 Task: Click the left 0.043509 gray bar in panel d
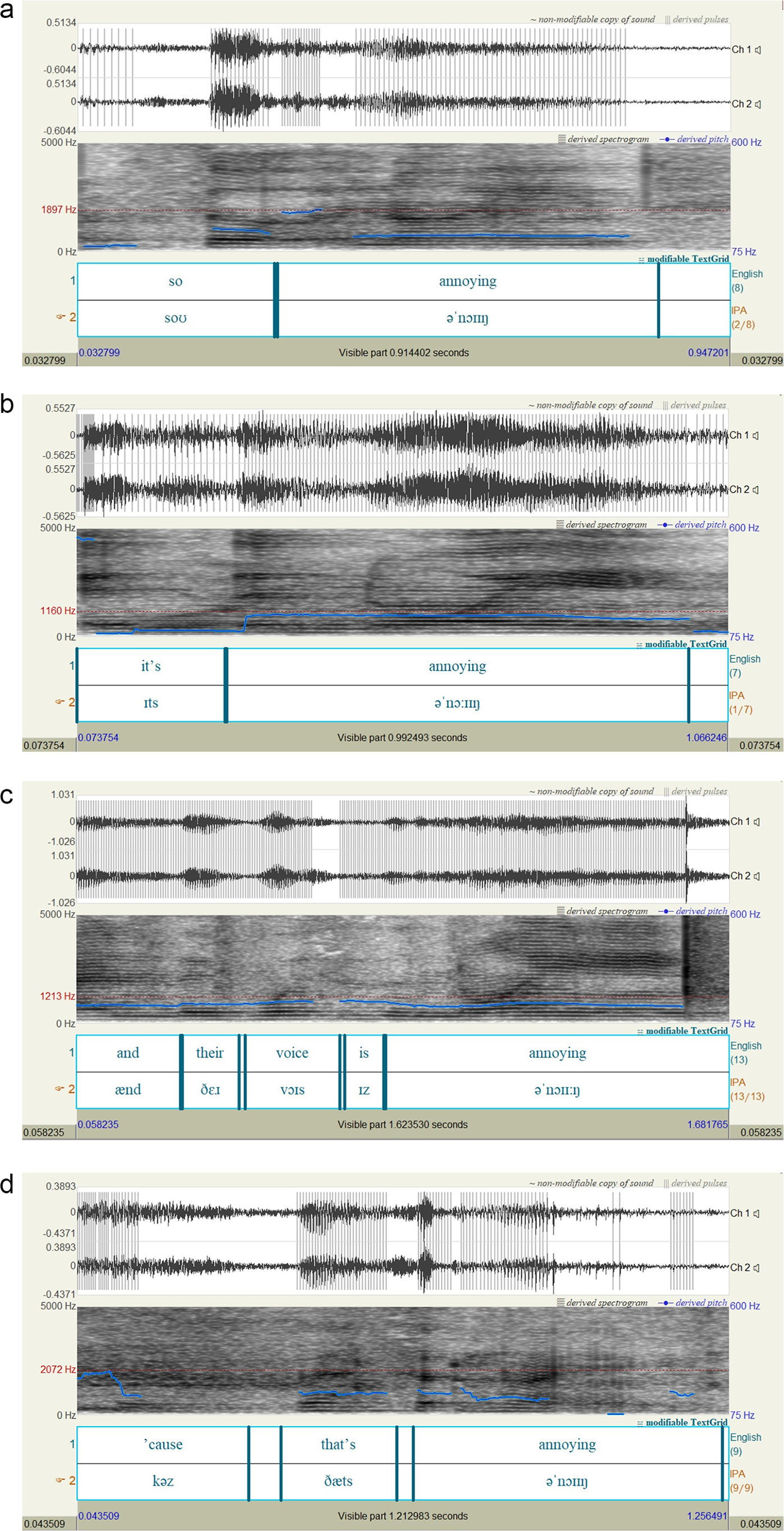pos(49,1524)
